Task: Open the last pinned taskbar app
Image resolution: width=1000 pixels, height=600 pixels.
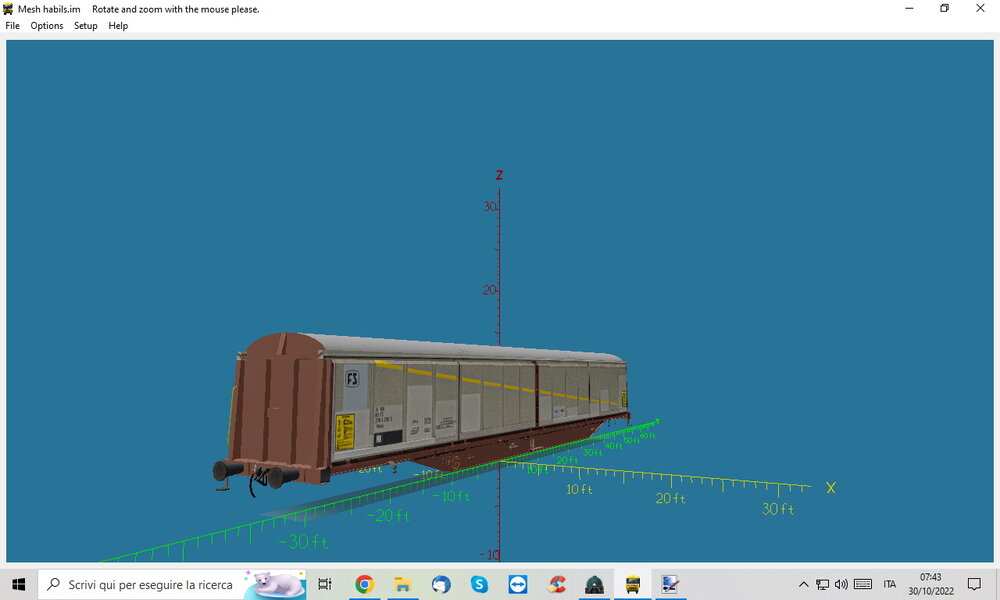Action: pyautogui.click(x=670, y=584)
